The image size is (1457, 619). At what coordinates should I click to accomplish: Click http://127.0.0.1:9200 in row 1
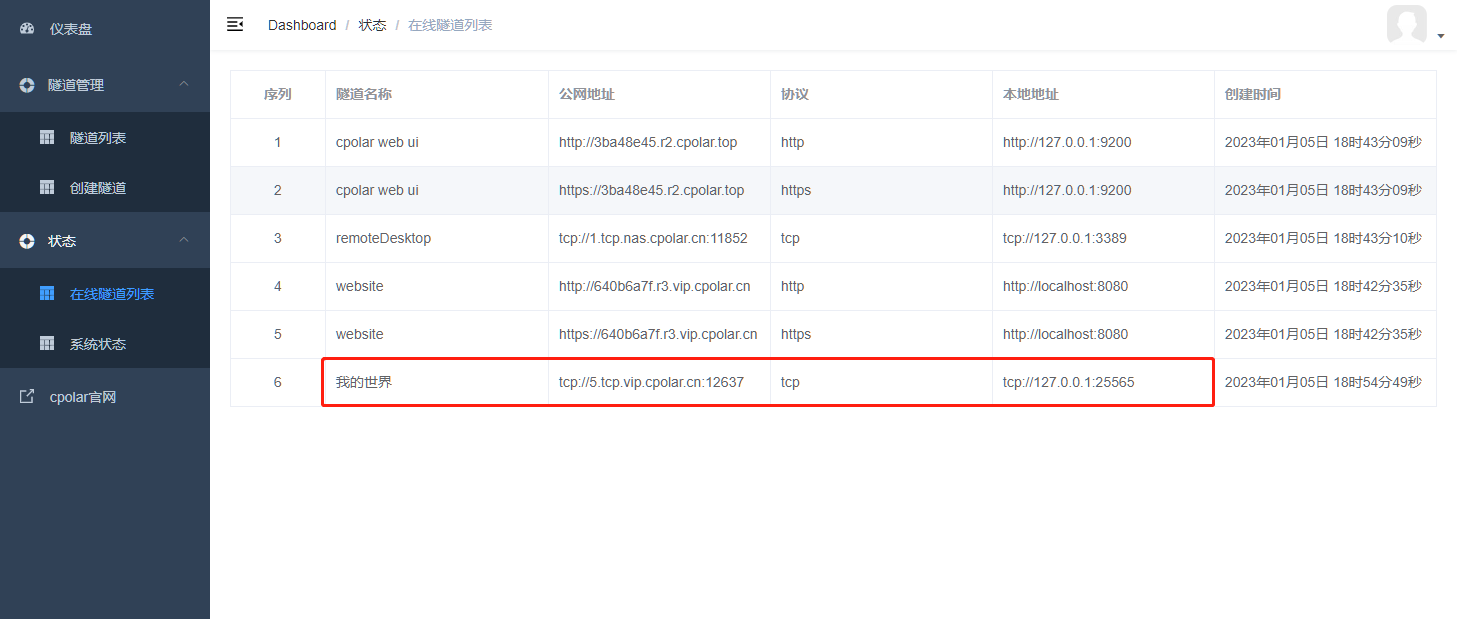pyautogui.click(x=1068, y=142)
